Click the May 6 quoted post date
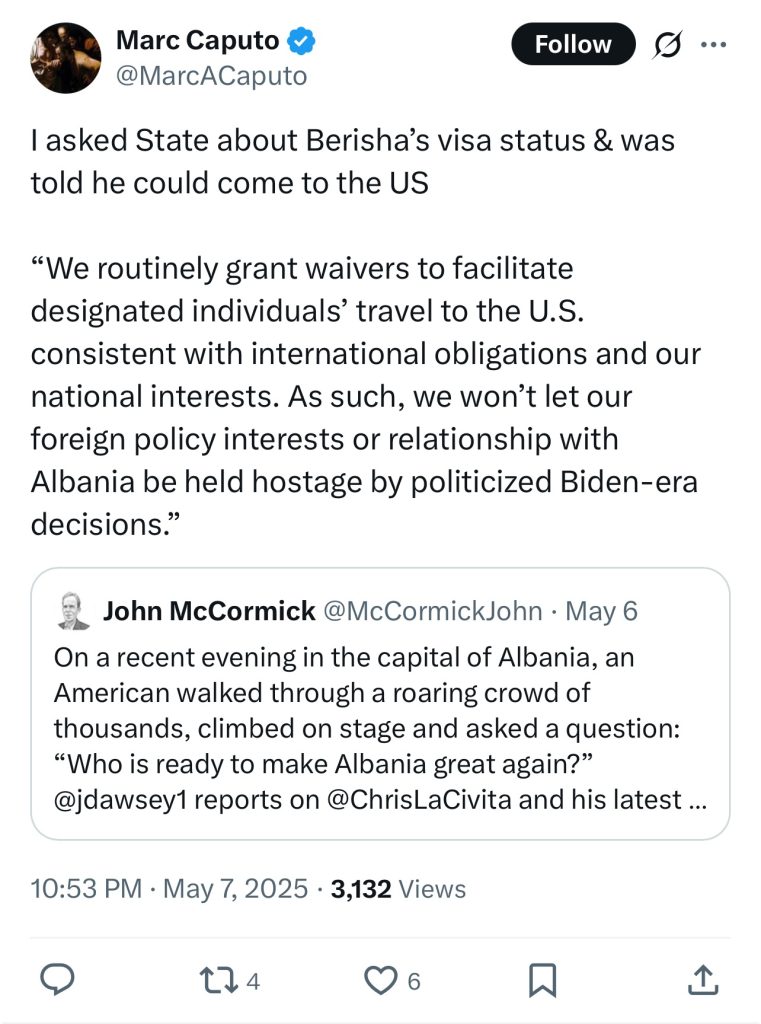761x1024 pixels. [x=601, y=611]
